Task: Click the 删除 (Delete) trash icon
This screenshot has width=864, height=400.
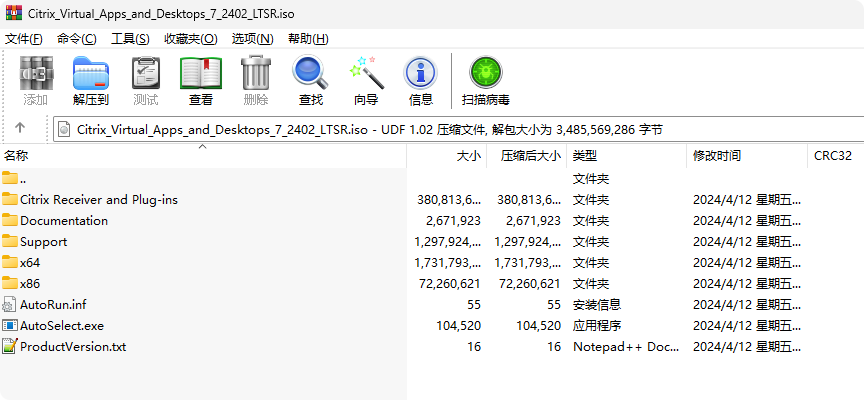Action: pyautogui.click(x=256, y=73)
